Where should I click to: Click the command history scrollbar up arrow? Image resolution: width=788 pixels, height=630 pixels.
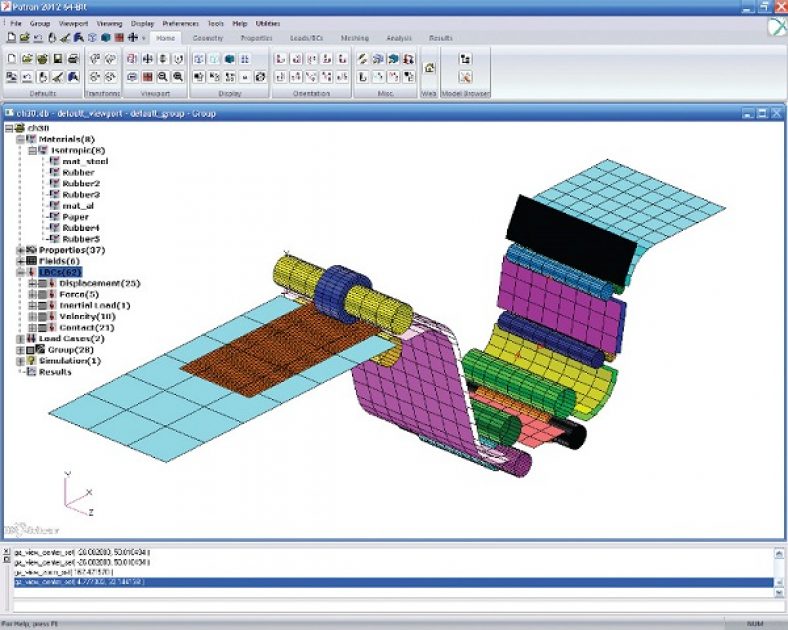(779, 554)
